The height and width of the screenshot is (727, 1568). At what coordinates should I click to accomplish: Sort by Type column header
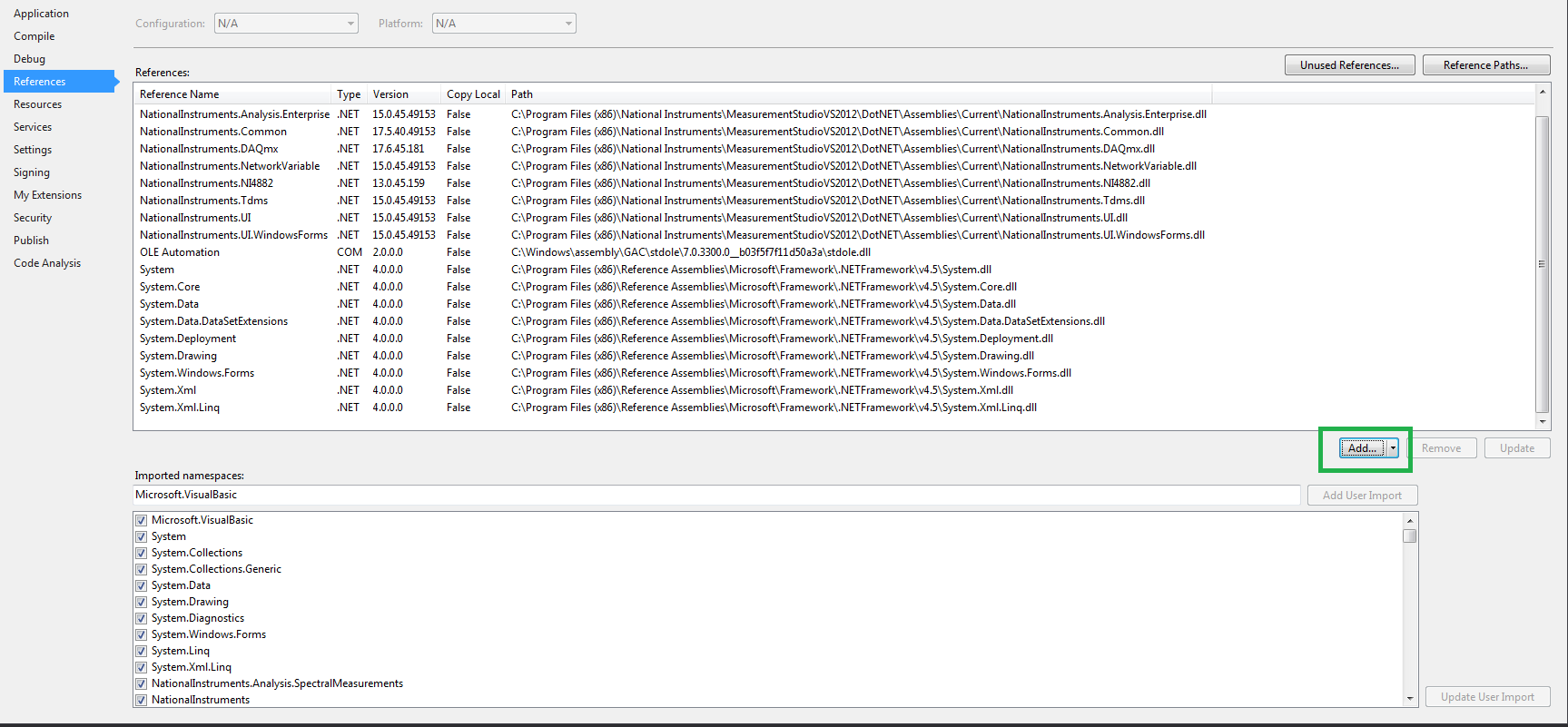tap(350, 94)
